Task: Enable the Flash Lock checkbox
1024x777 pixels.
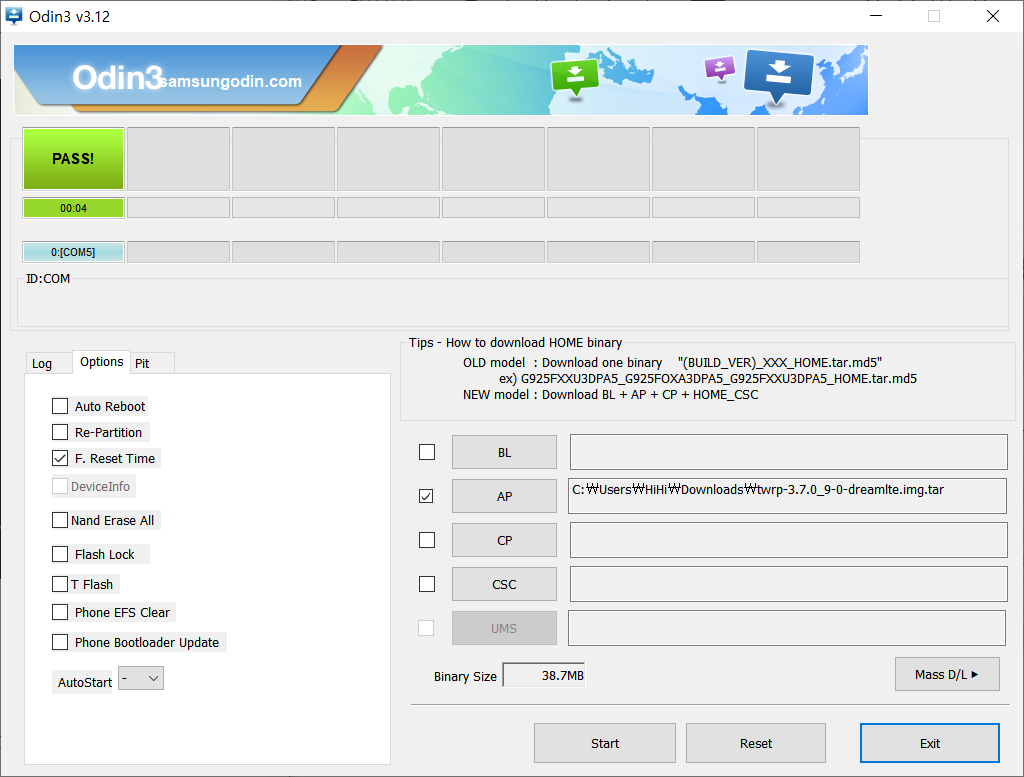Action: 60,554
